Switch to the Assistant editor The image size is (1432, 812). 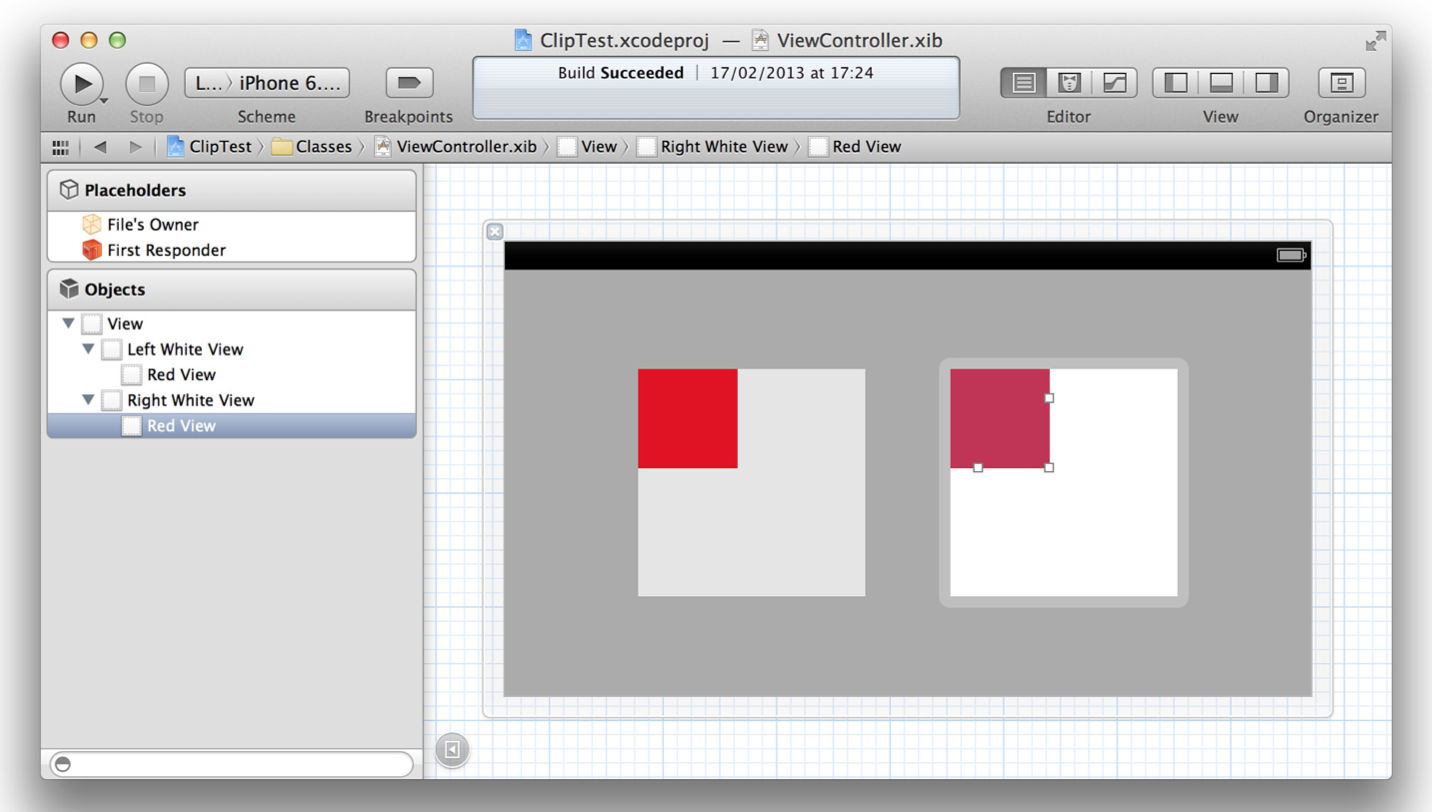[x=1068, y=83]
